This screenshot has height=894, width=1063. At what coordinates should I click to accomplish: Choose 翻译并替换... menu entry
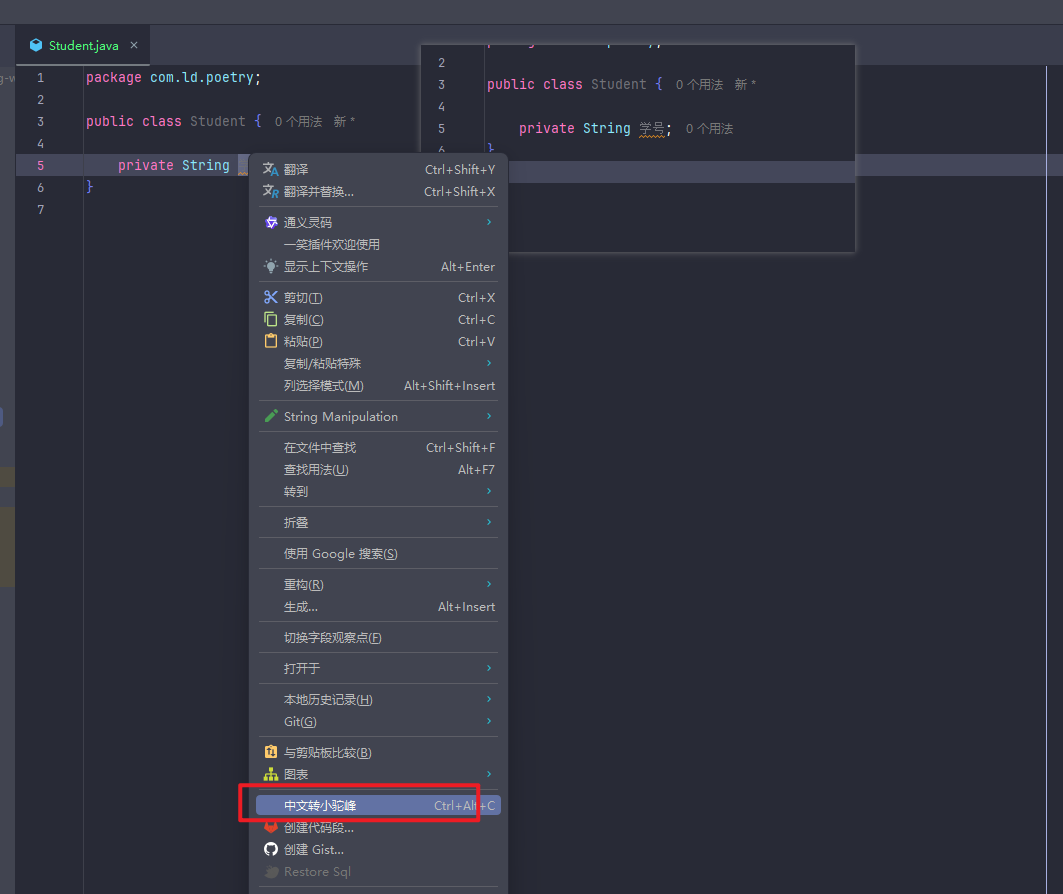coord(378,192)
